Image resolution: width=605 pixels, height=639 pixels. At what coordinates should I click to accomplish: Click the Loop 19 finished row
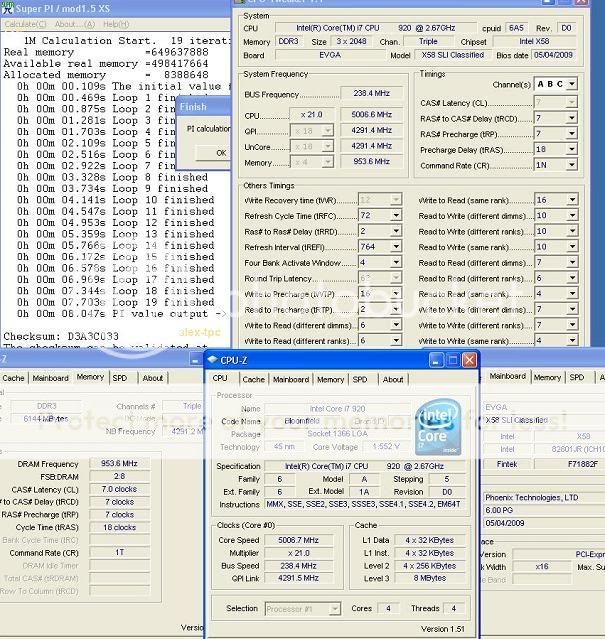click(x=116, y=302)
